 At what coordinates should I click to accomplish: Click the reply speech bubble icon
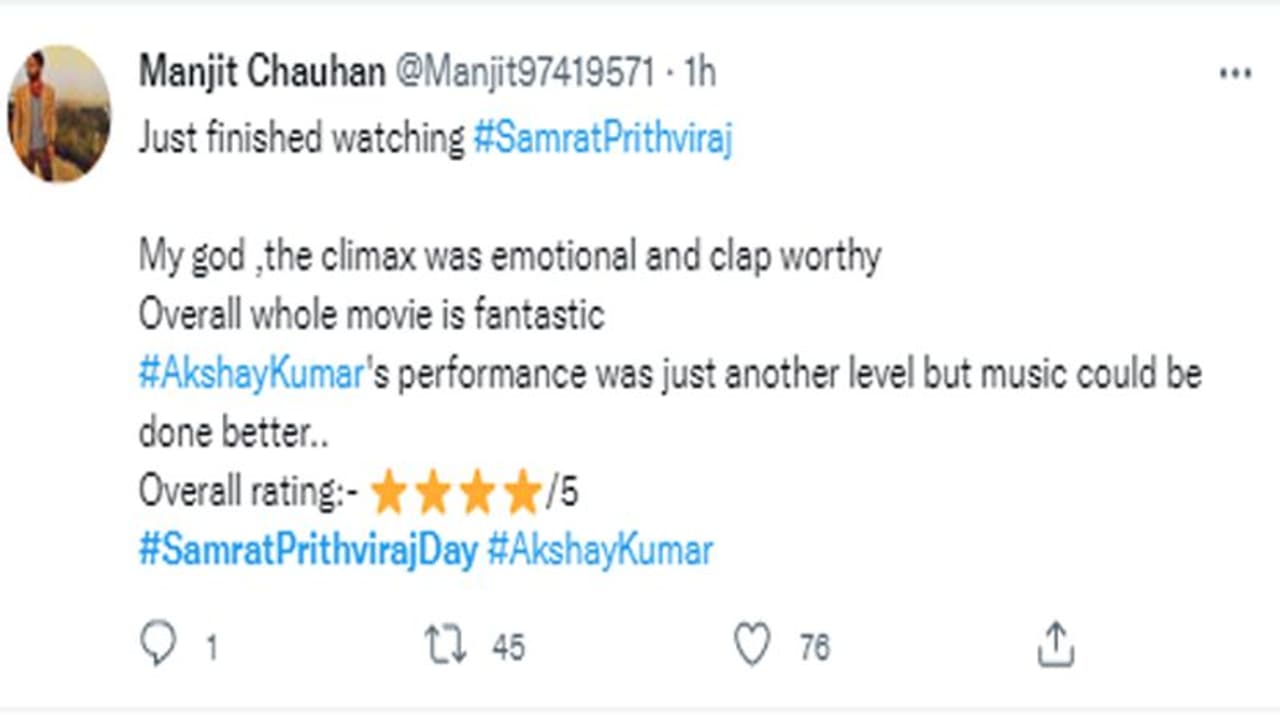tap(158, 645)
